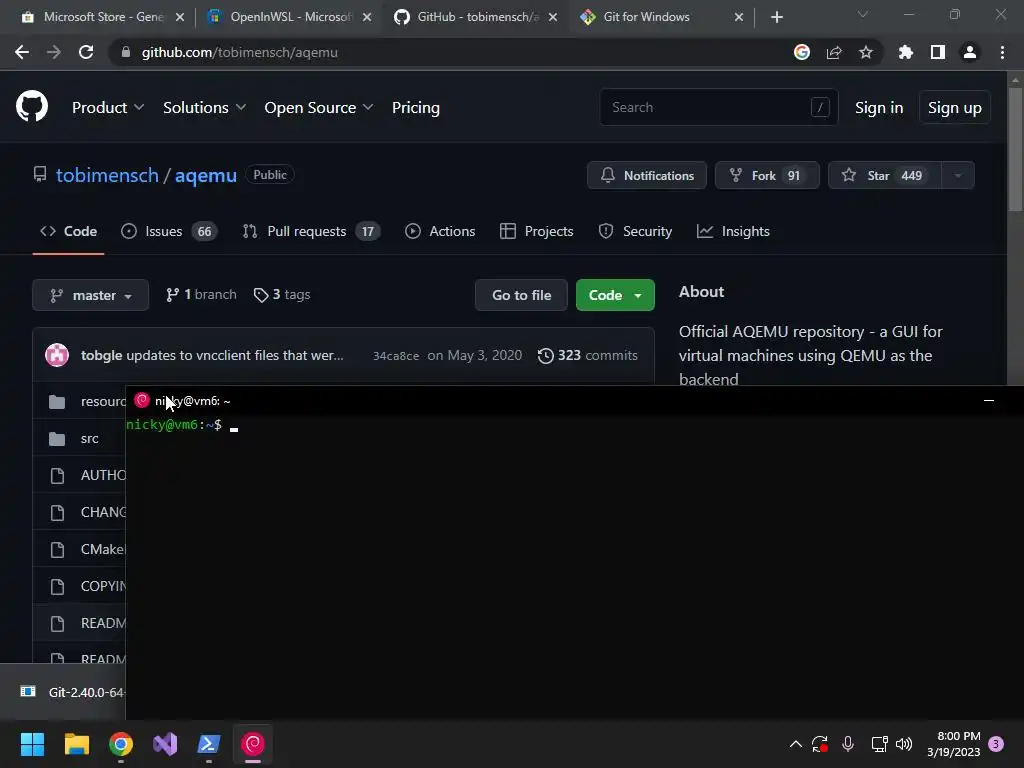Open Chrome extensions puzzle icon
The height and width of the screenshot is (768, 1024).
tap(905, 52)
